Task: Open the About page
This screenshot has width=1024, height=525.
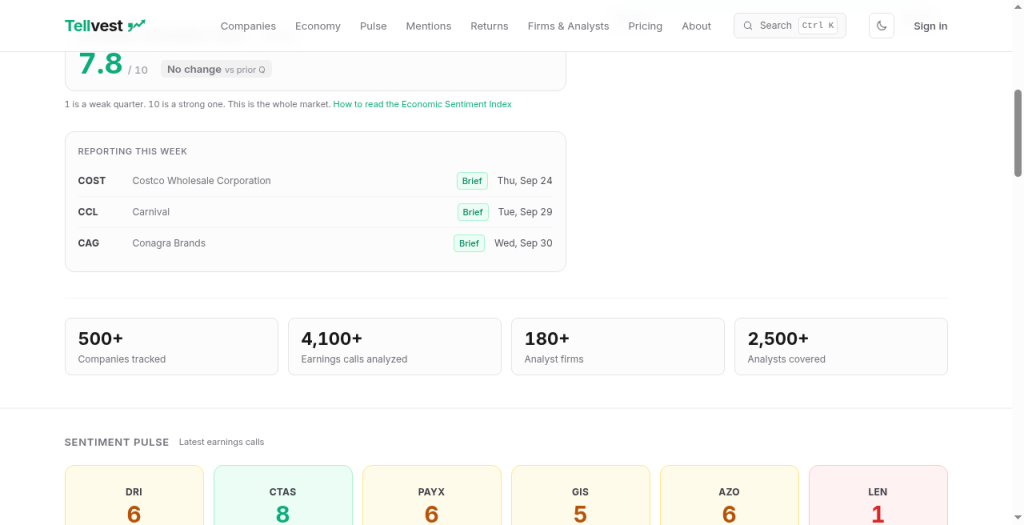Action: click(696, 26)
